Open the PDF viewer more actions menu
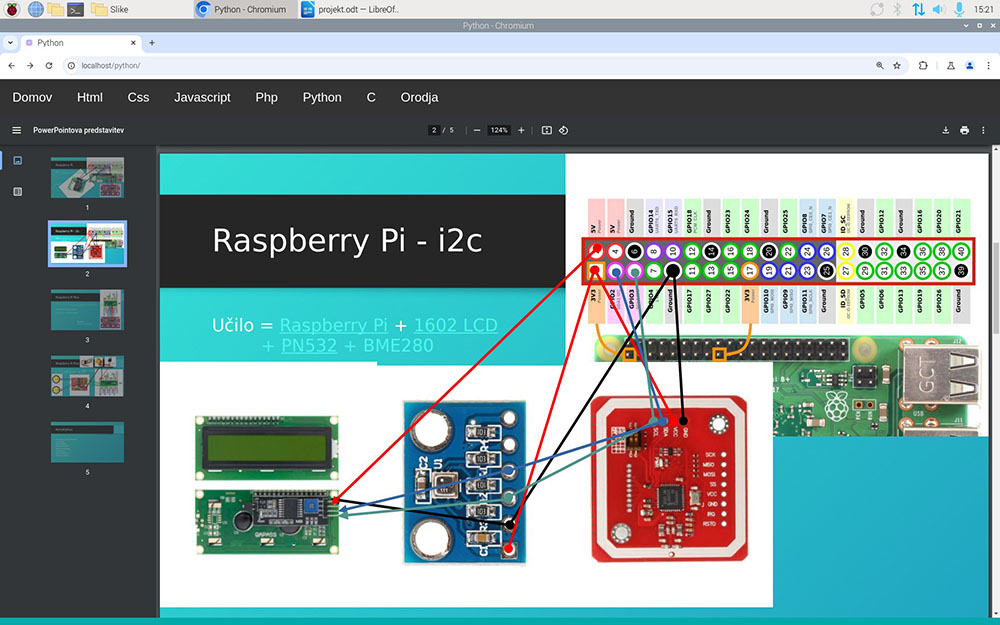 (x=983, y=130)
